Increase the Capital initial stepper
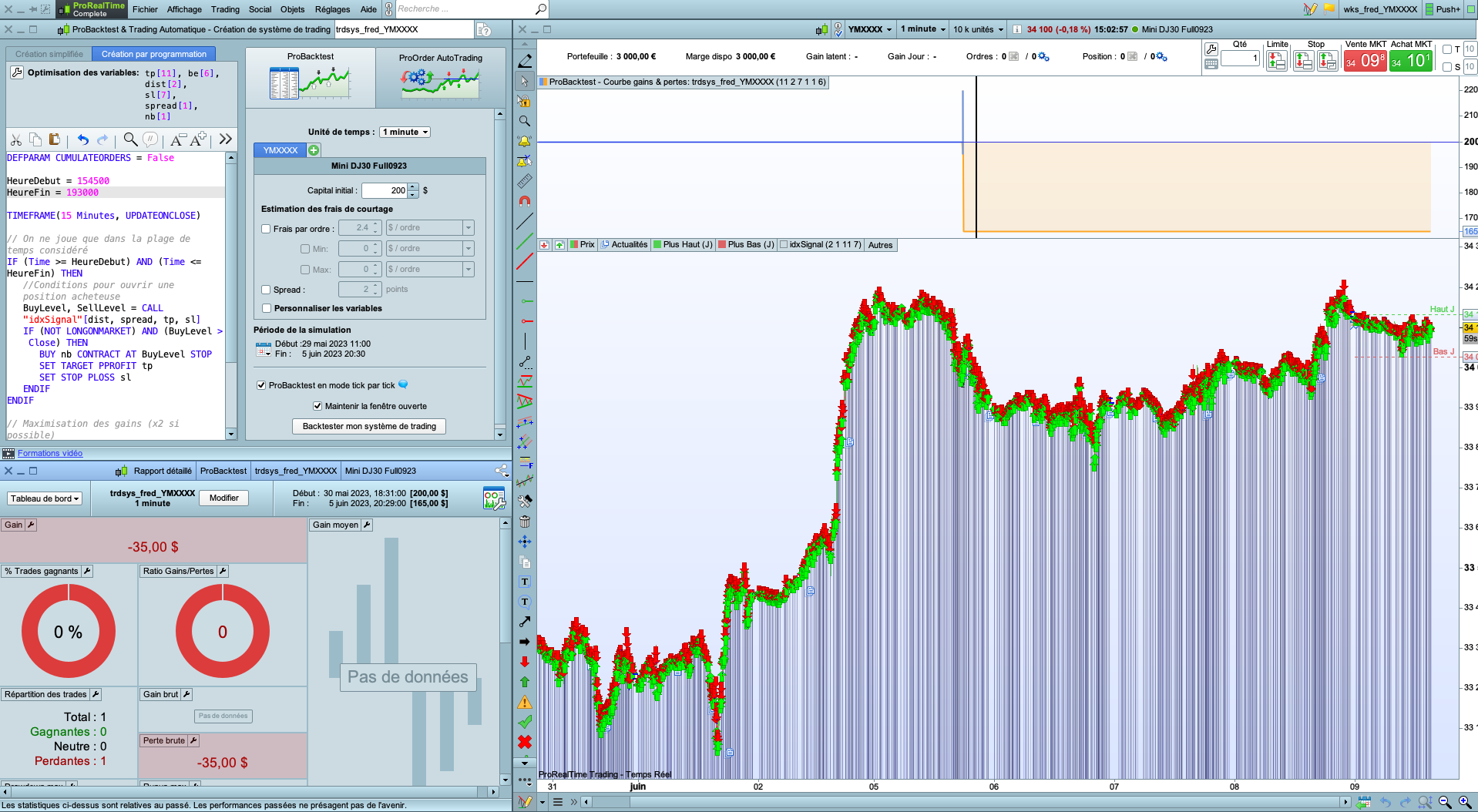 point(414,187)
